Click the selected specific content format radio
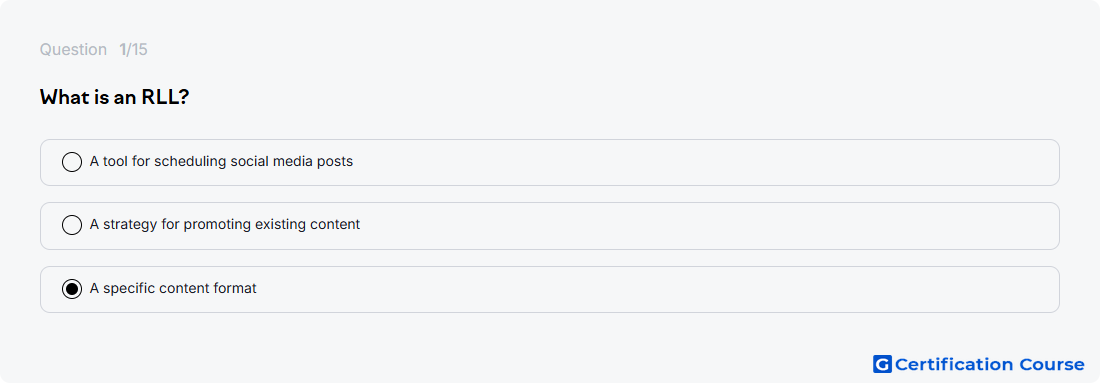Image resolution: width=1100 pixels, height=383 pixels. (x=72, y=288)
